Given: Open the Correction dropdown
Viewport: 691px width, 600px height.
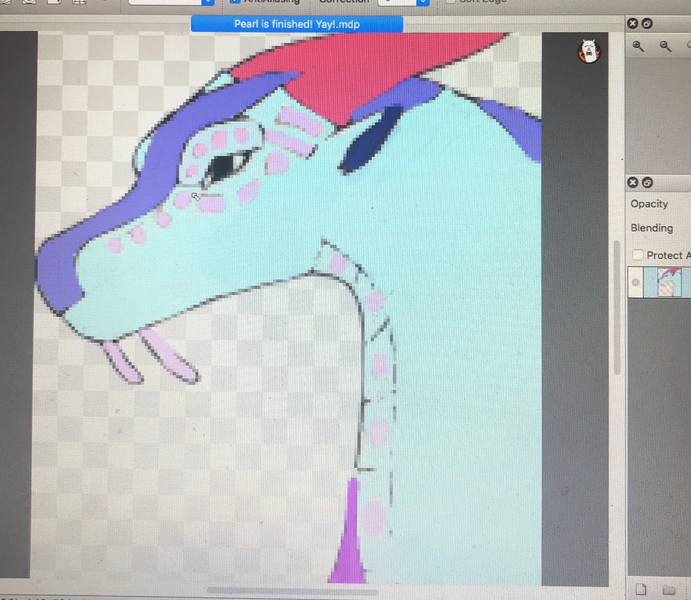Looking at the screenshot, I should coord(396,3).
